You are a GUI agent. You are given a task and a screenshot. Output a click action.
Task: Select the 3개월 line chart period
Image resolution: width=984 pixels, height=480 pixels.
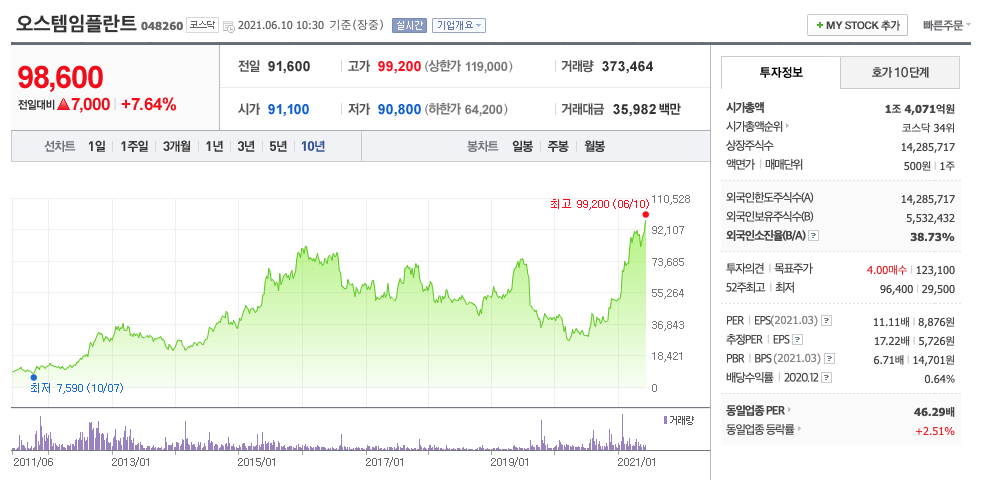[x=177, y=146]
